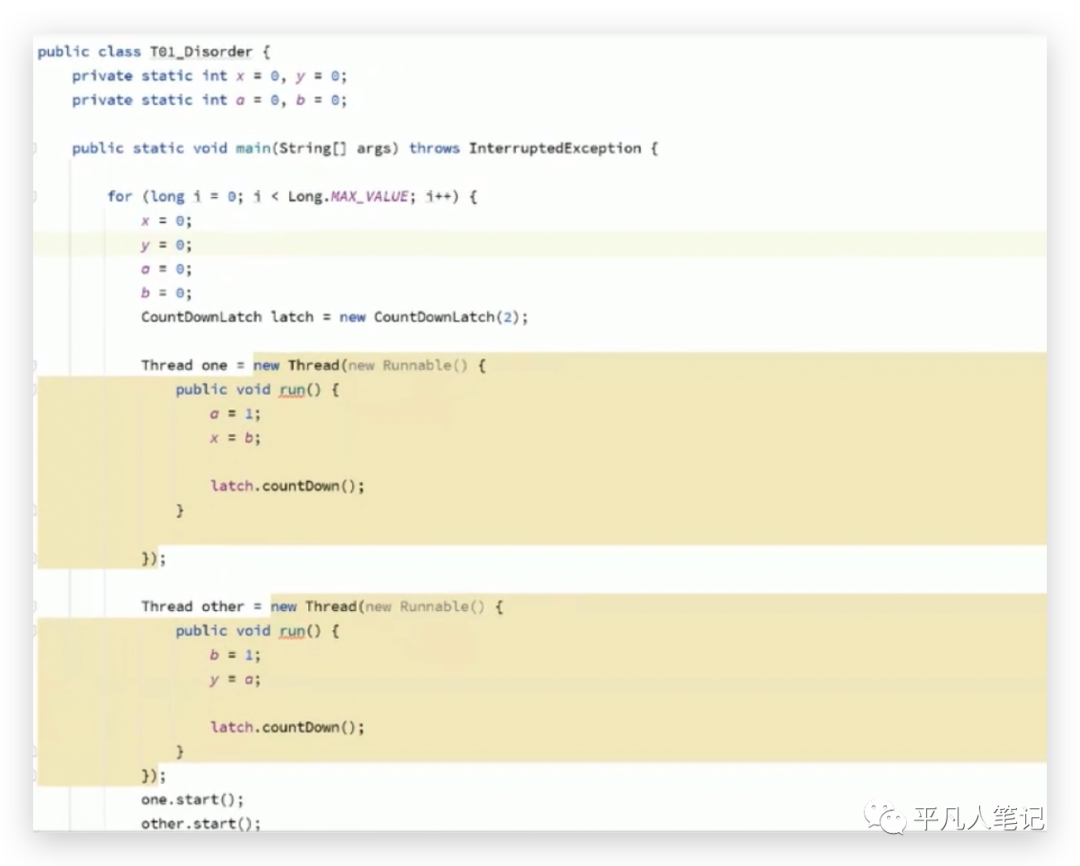The height and width of the screenshot is (866, 1080).
Task: Click Long.MAX_VALUE in the loop condition
Action: click(x=349, y=196)
